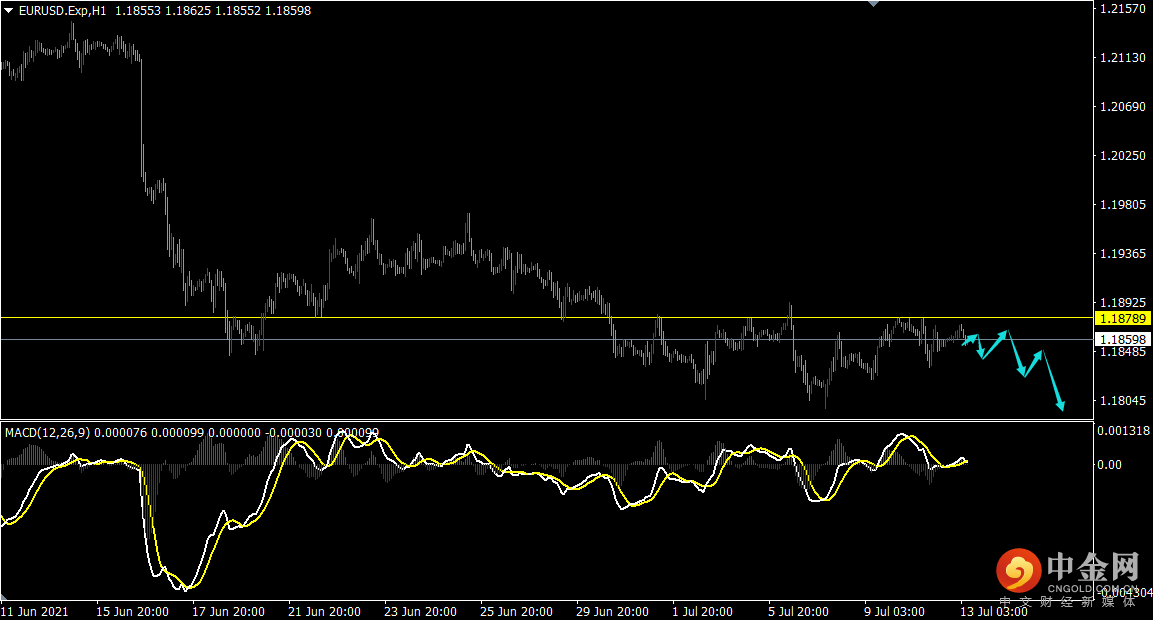Click the MACD(12,26,9) indicator label

click(46, 433)
